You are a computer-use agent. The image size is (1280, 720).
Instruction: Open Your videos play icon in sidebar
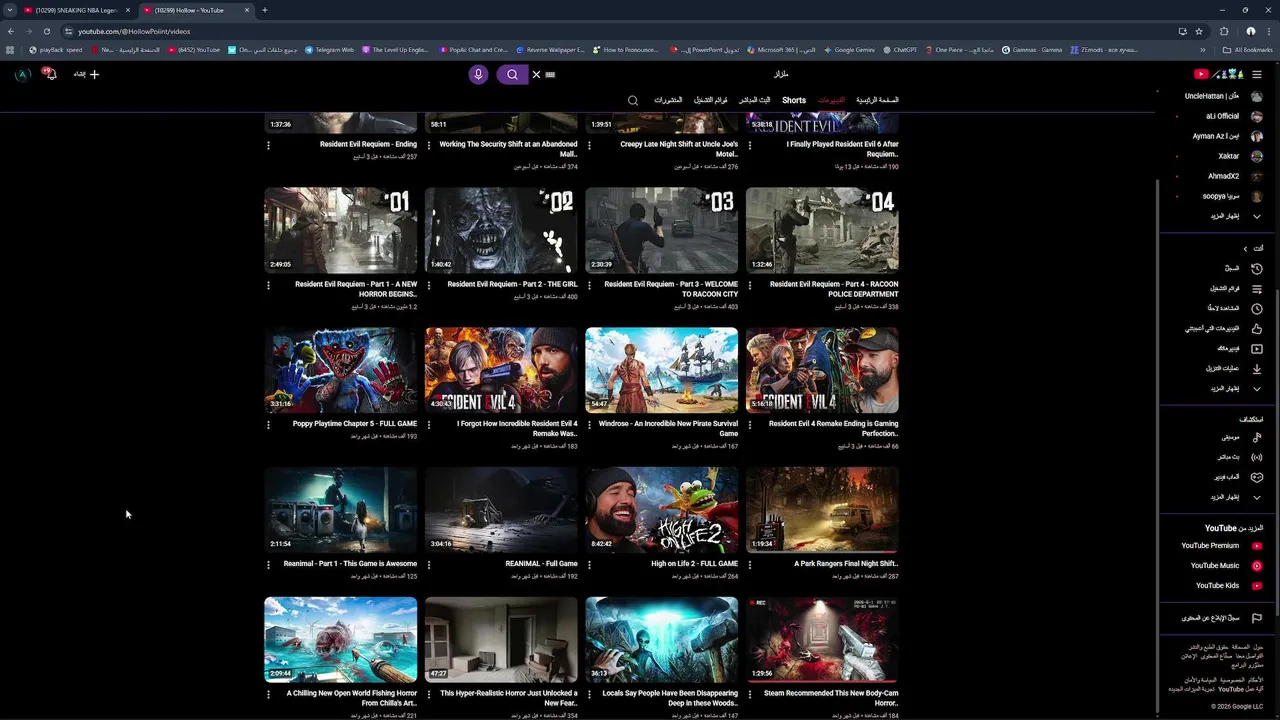[x=1257, y=348]
